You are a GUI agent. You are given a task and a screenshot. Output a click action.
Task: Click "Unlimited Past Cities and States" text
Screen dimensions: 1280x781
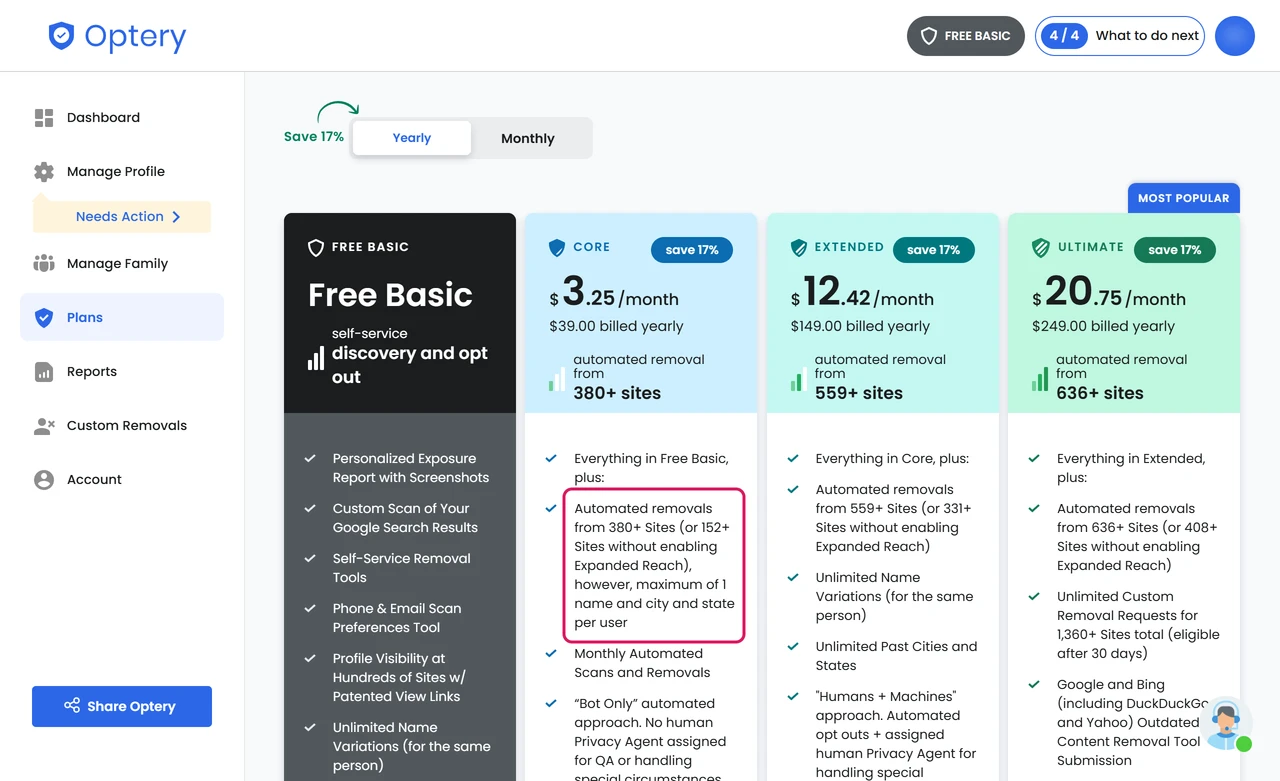[x=896, y=656]
